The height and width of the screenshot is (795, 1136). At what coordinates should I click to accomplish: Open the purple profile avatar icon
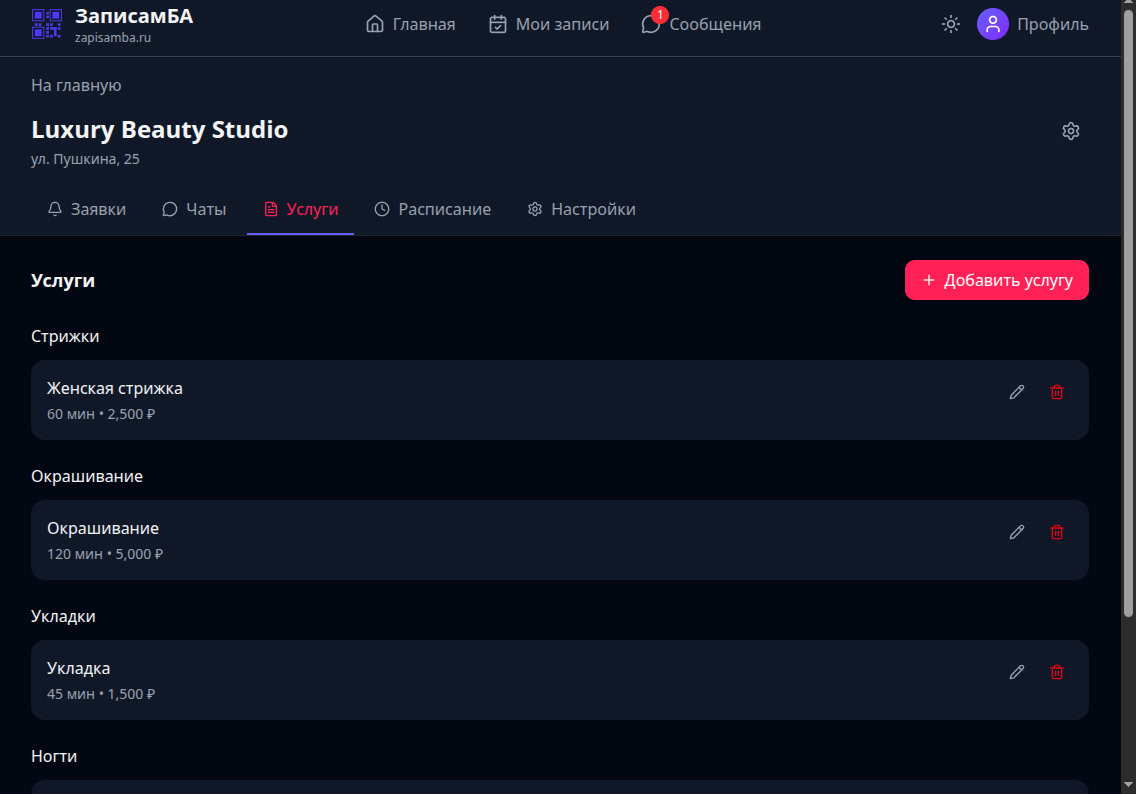click(x=993, y=24)
